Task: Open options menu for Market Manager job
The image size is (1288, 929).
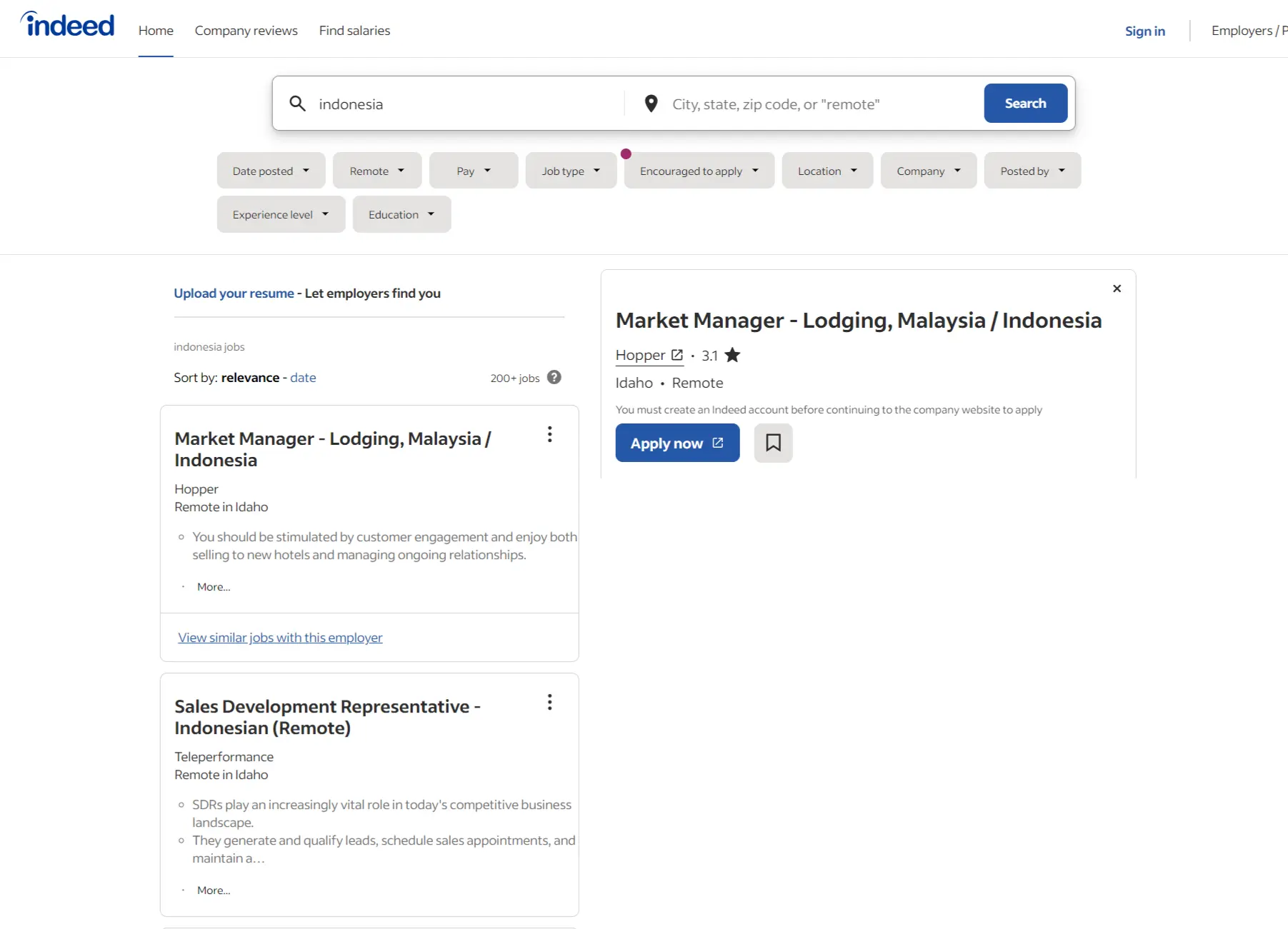Action: 549,434
